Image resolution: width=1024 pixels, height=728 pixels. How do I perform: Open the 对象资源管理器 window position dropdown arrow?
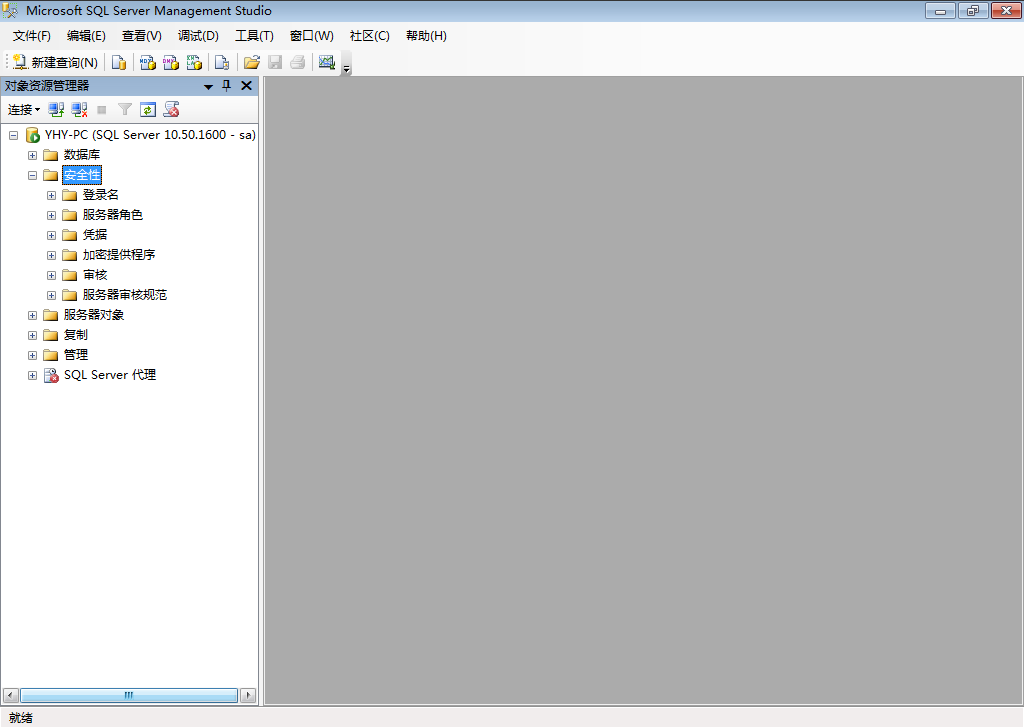pyautogui.click(x=208, y=86)
